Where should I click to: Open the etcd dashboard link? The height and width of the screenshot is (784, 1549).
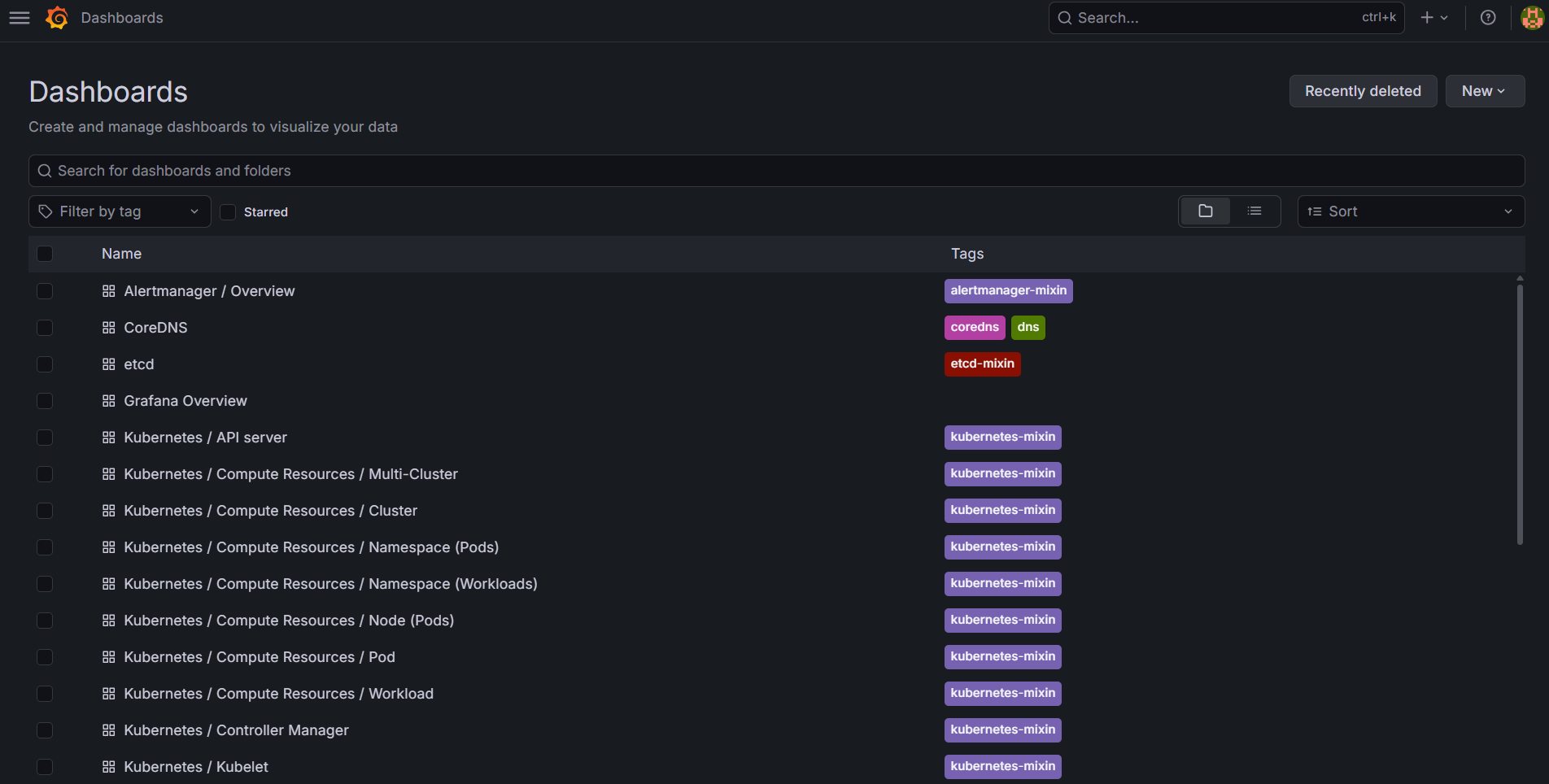tap(138, 364)
